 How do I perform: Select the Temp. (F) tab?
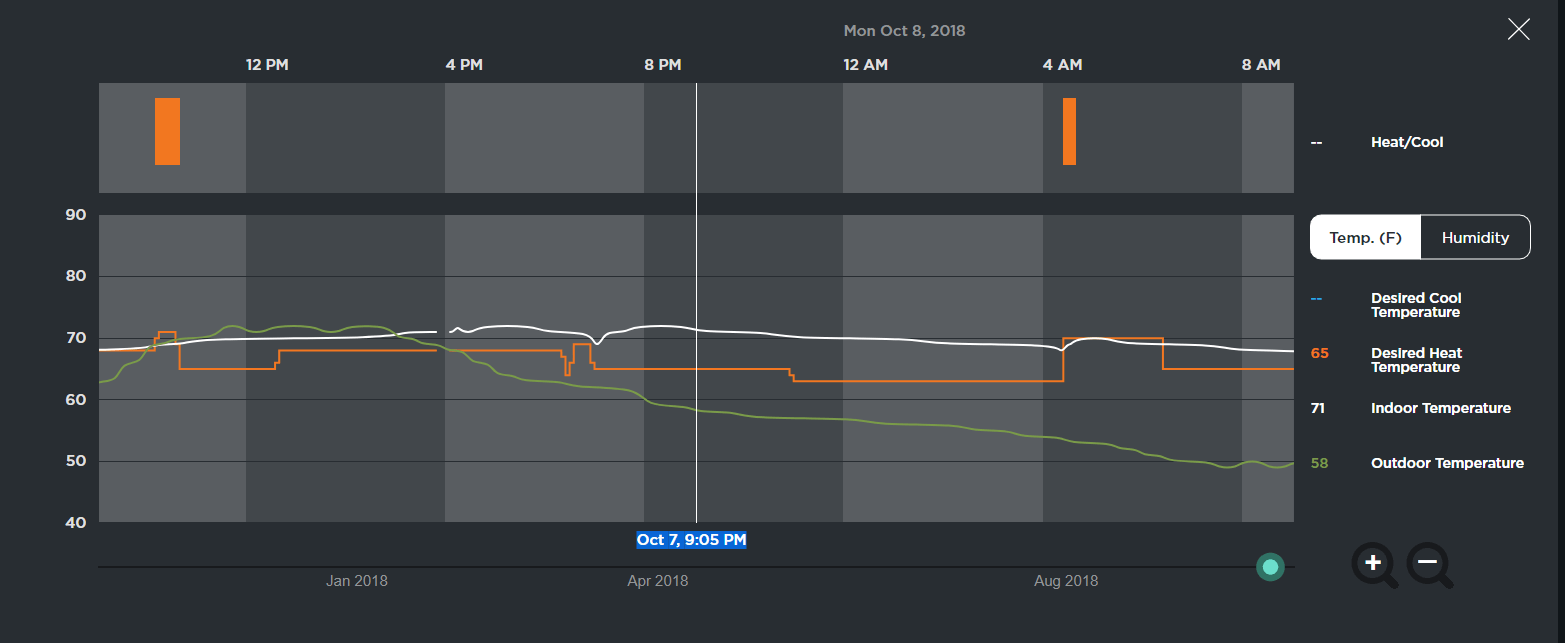(1364, 237)
